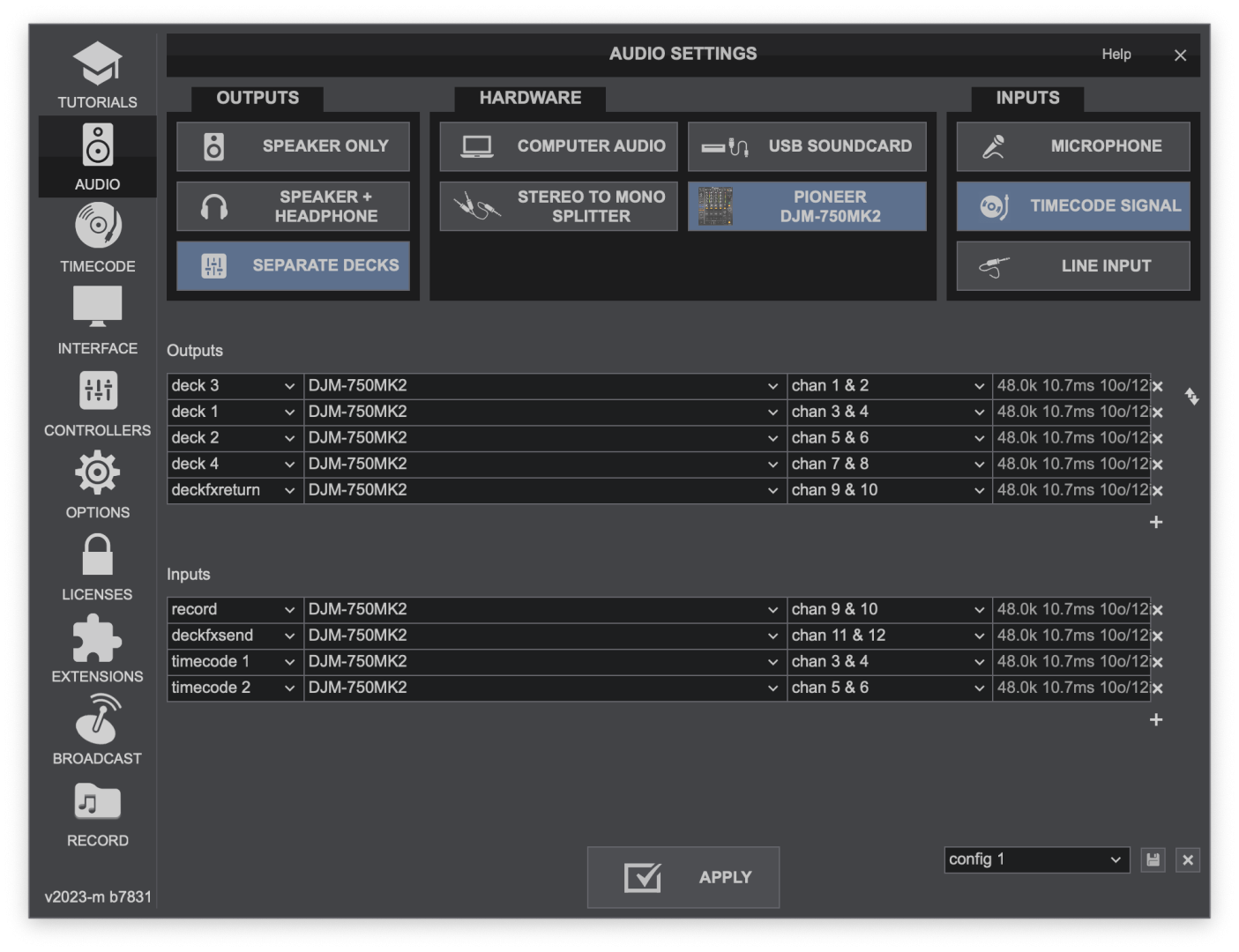Remove the deck 1 output row
This screenshot has width=1239, height=952.
coord(1157,412)
